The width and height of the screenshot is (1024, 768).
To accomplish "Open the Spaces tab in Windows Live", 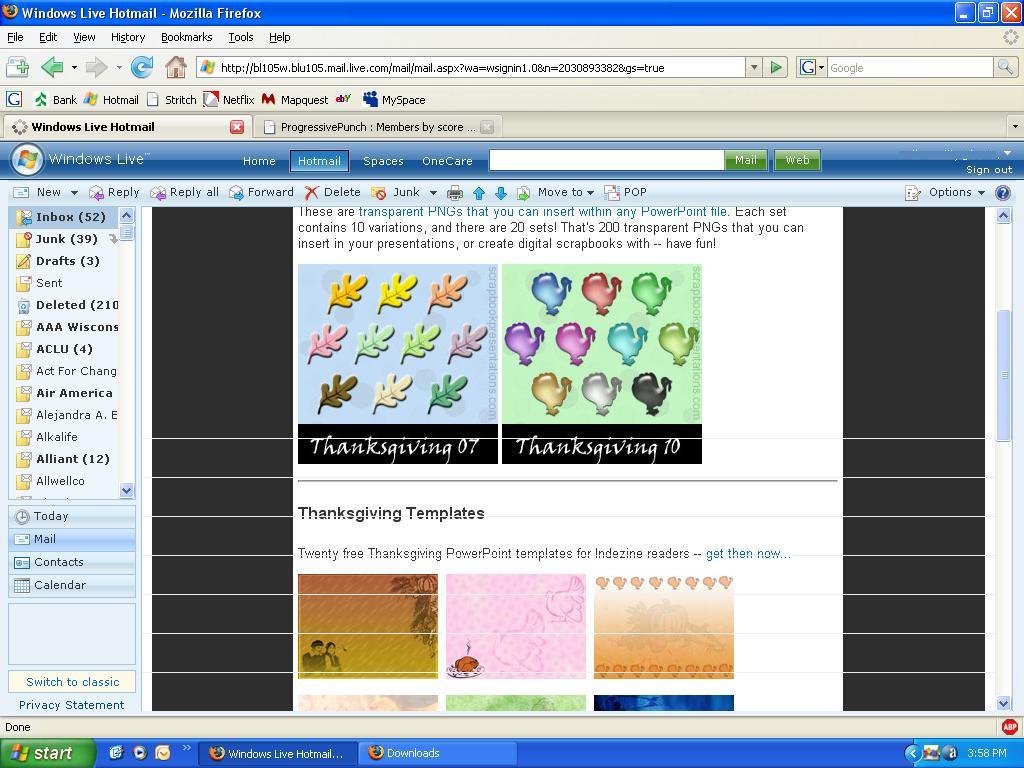I will (383, 161).
